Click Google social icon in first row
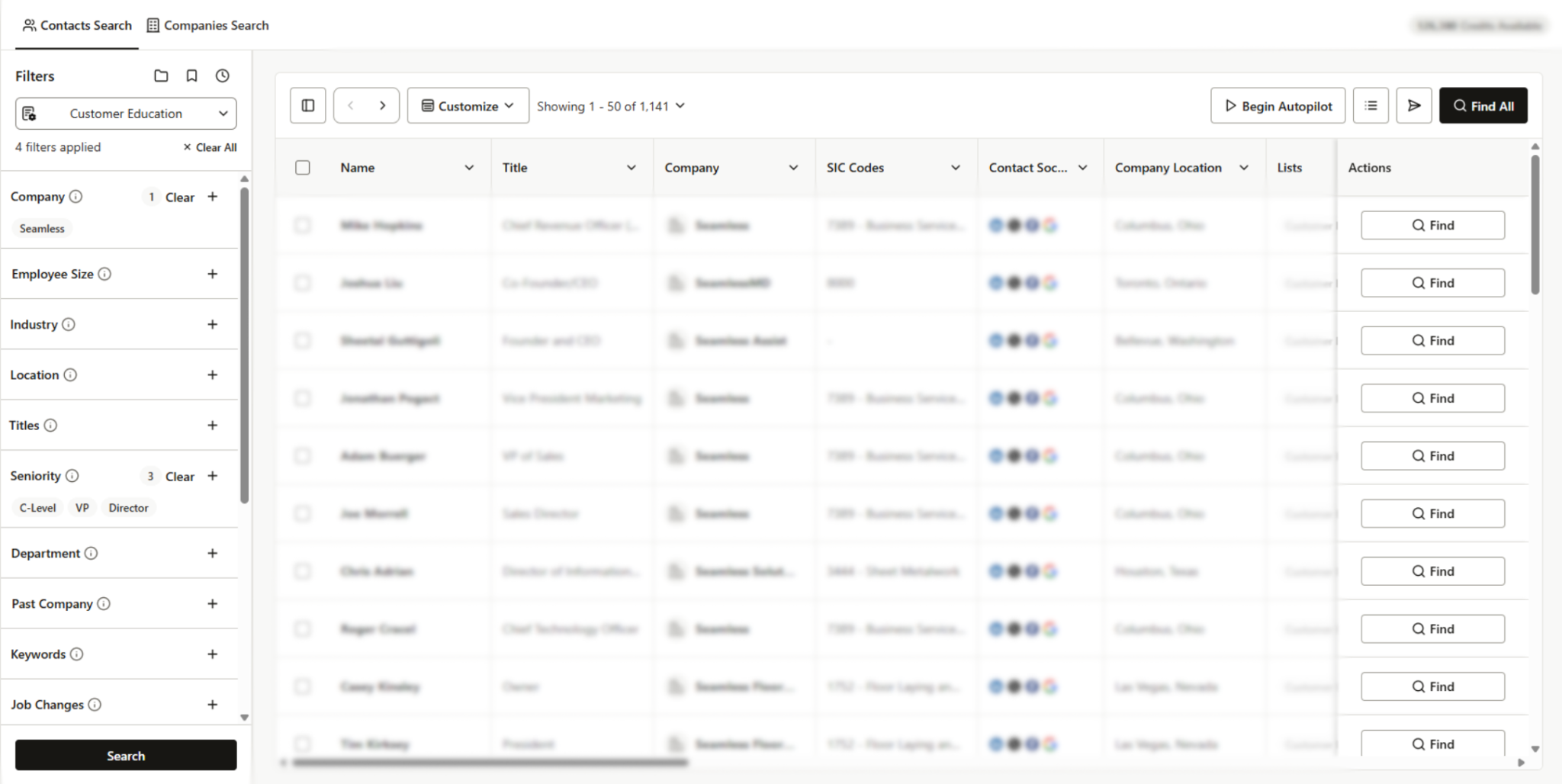The width and height of the screenshot is (1562, 784). click(x=1050, y=225)
